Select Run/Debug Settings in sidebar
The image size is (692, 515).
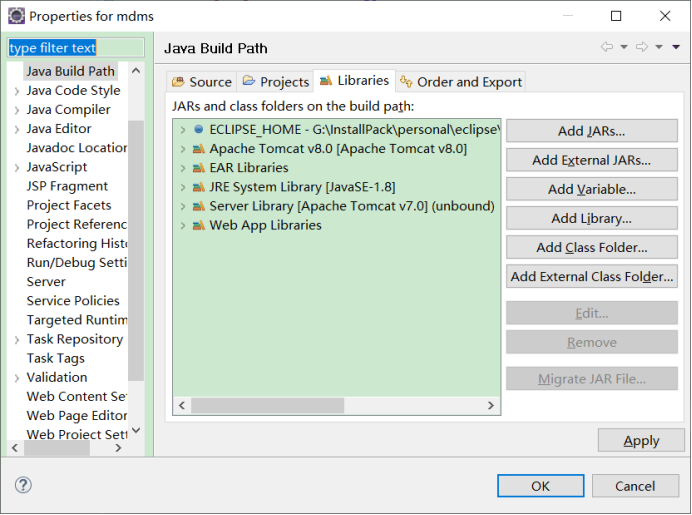tap(76, 263)
